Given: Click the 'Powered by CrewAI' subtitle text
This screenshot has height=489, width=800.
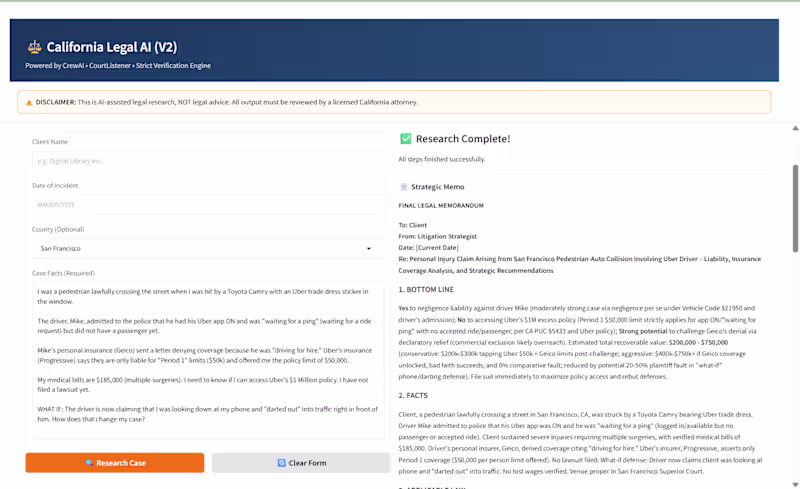Looking at the screenshot, I should click(x=118, y=65).
